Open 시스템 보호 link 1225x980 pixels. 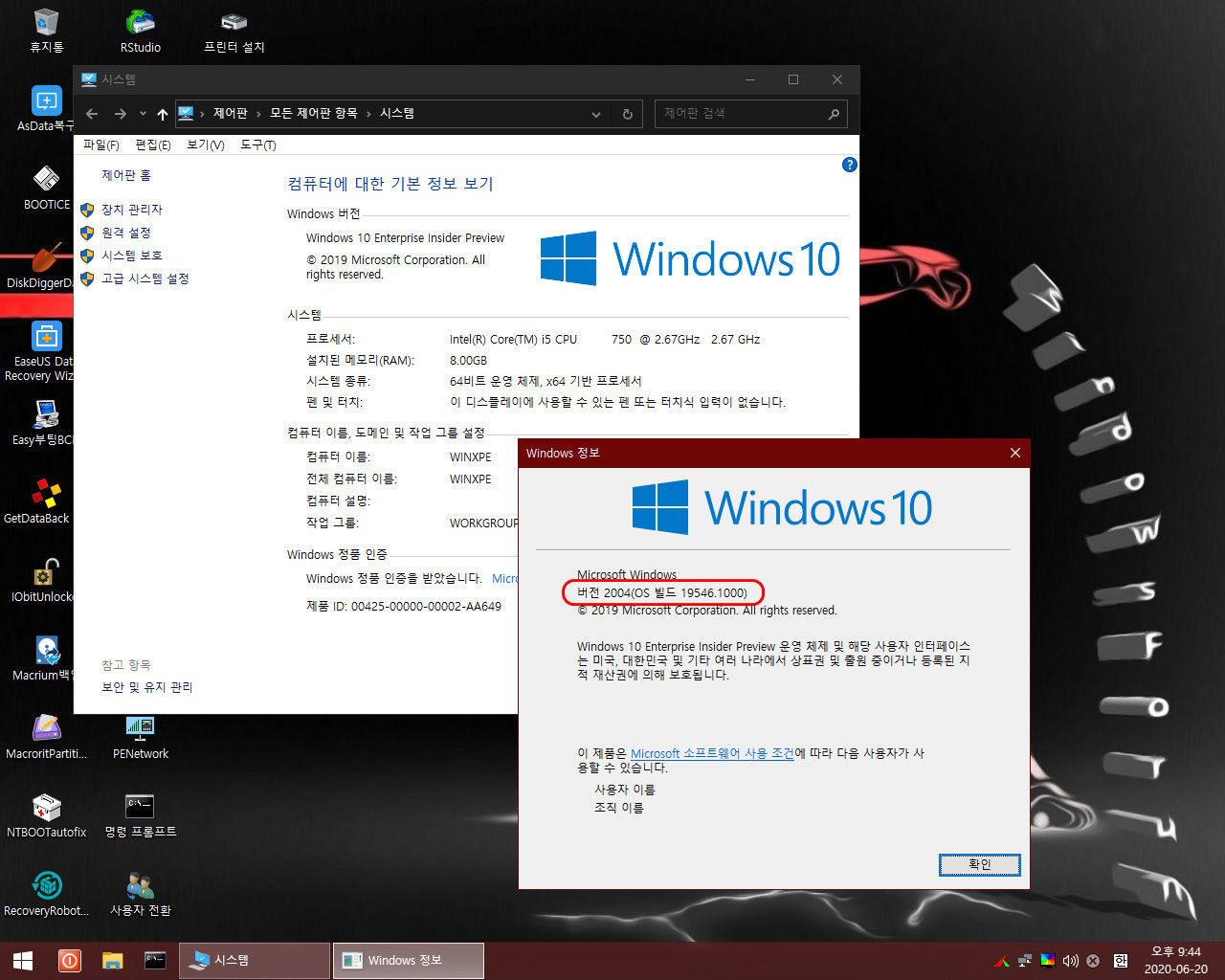coord(132,256)
